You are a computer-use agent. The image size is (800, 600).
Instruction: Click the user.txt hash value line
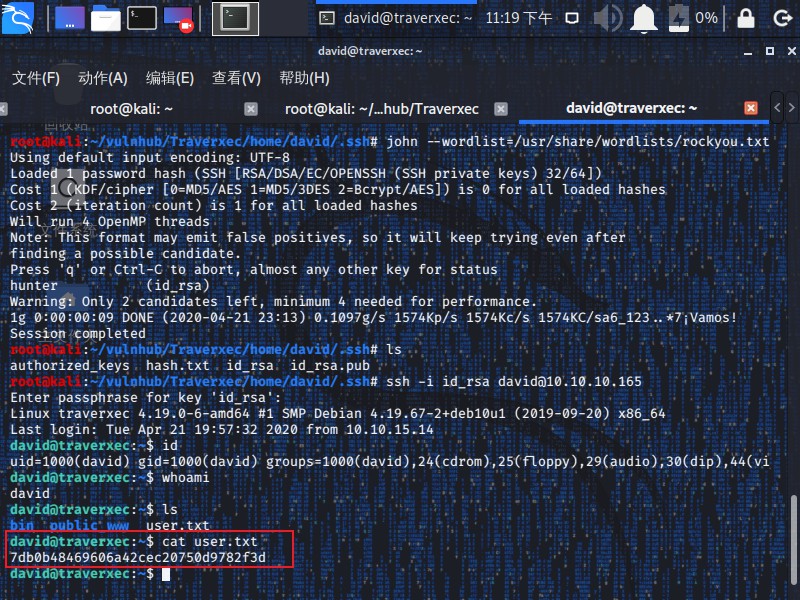(x=138, y=557)
